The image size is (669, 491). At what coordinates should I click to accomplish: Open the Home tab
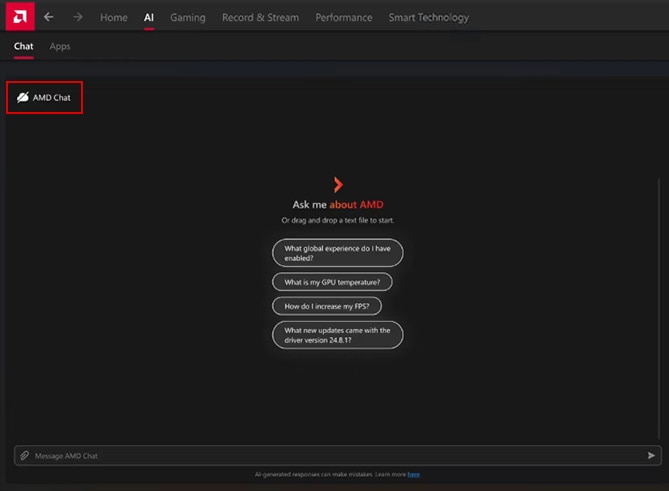click(113, 17)
